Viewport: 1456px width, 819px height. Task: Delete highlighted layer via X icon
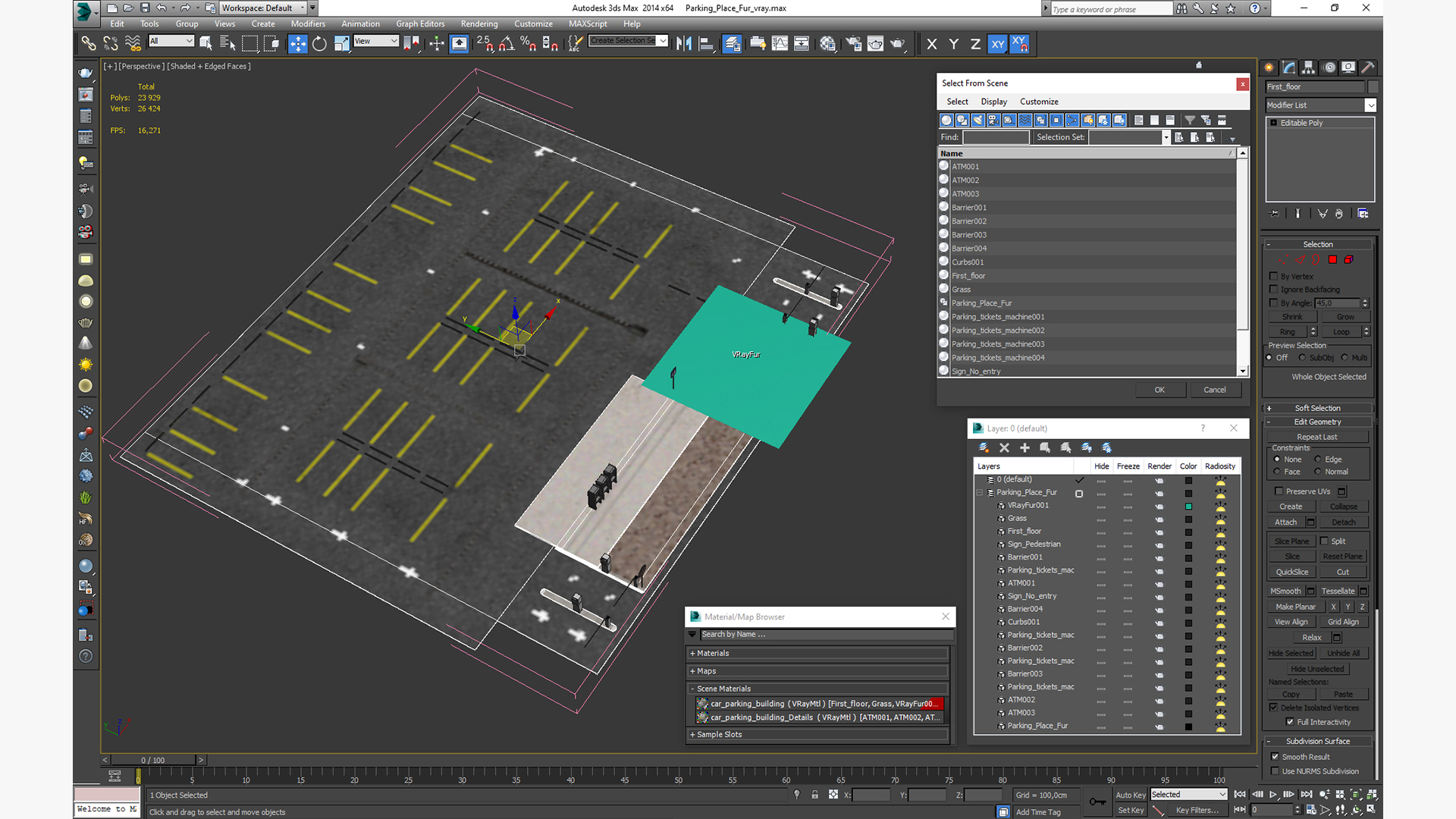(x=1004, y=448)
